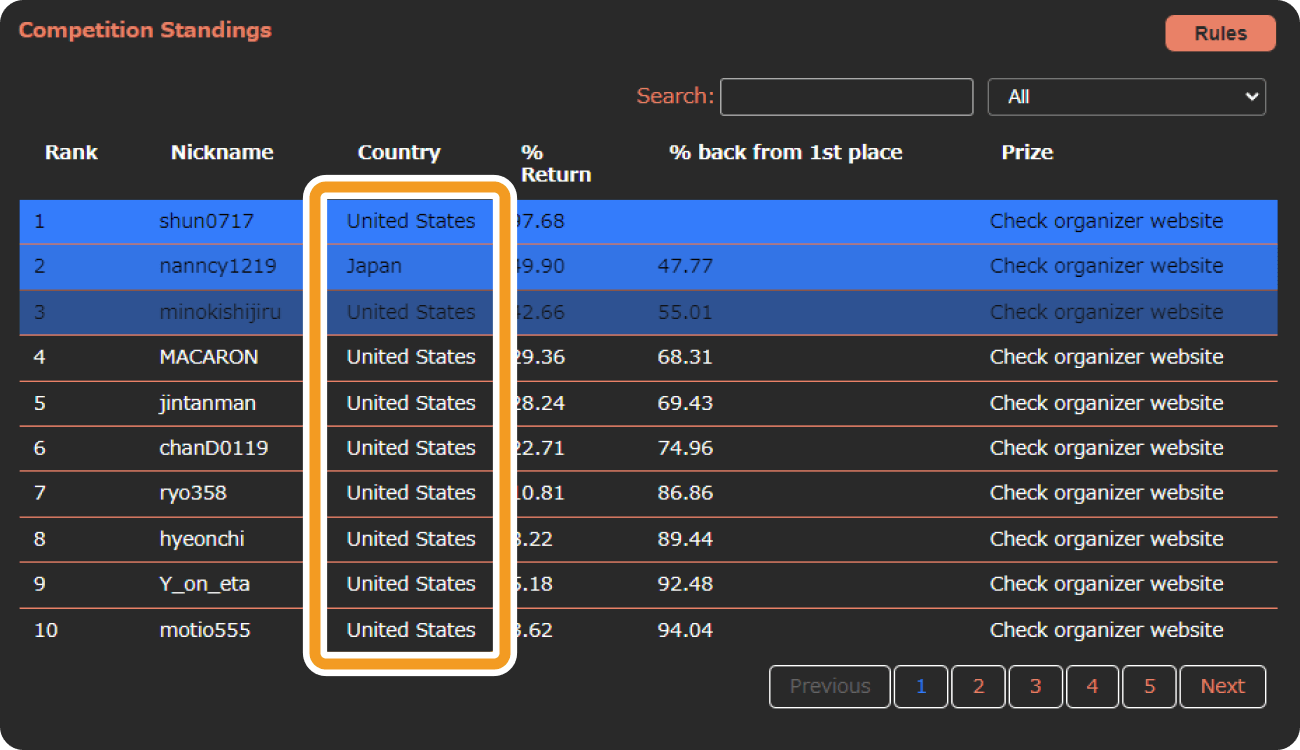Viewport: 1300px width, 750px height.
Task: Click the disabled Previous button
Action: tap(830, 687)
